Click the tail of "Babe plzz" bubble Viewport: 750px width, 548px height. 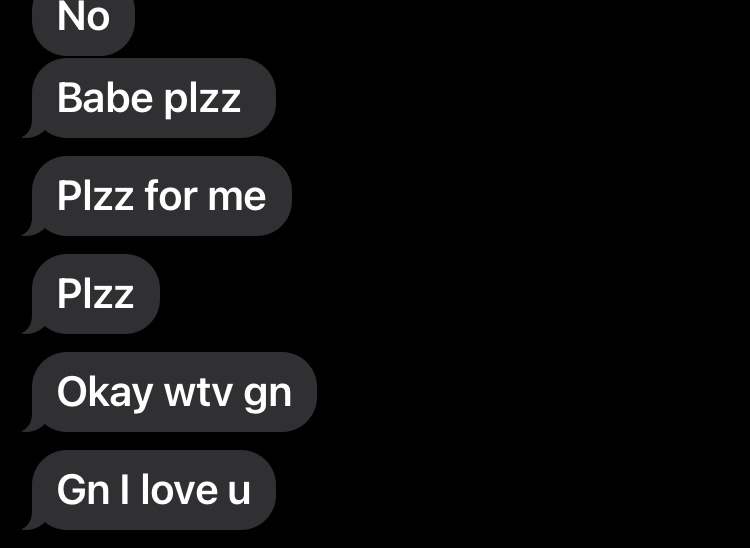tap(33, 131)
